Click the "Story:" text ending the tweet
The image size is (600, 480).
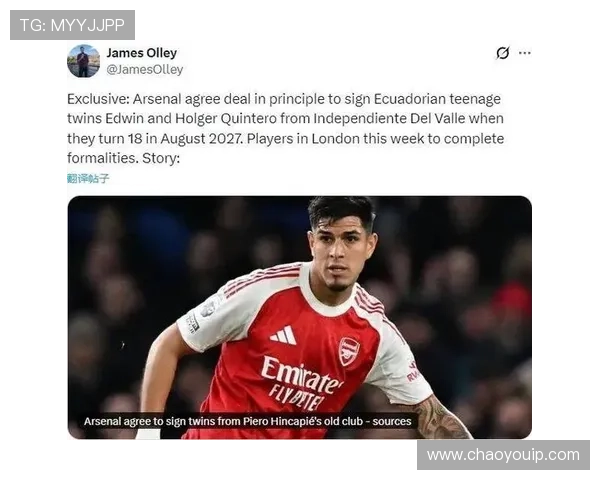tap(161, 158)
